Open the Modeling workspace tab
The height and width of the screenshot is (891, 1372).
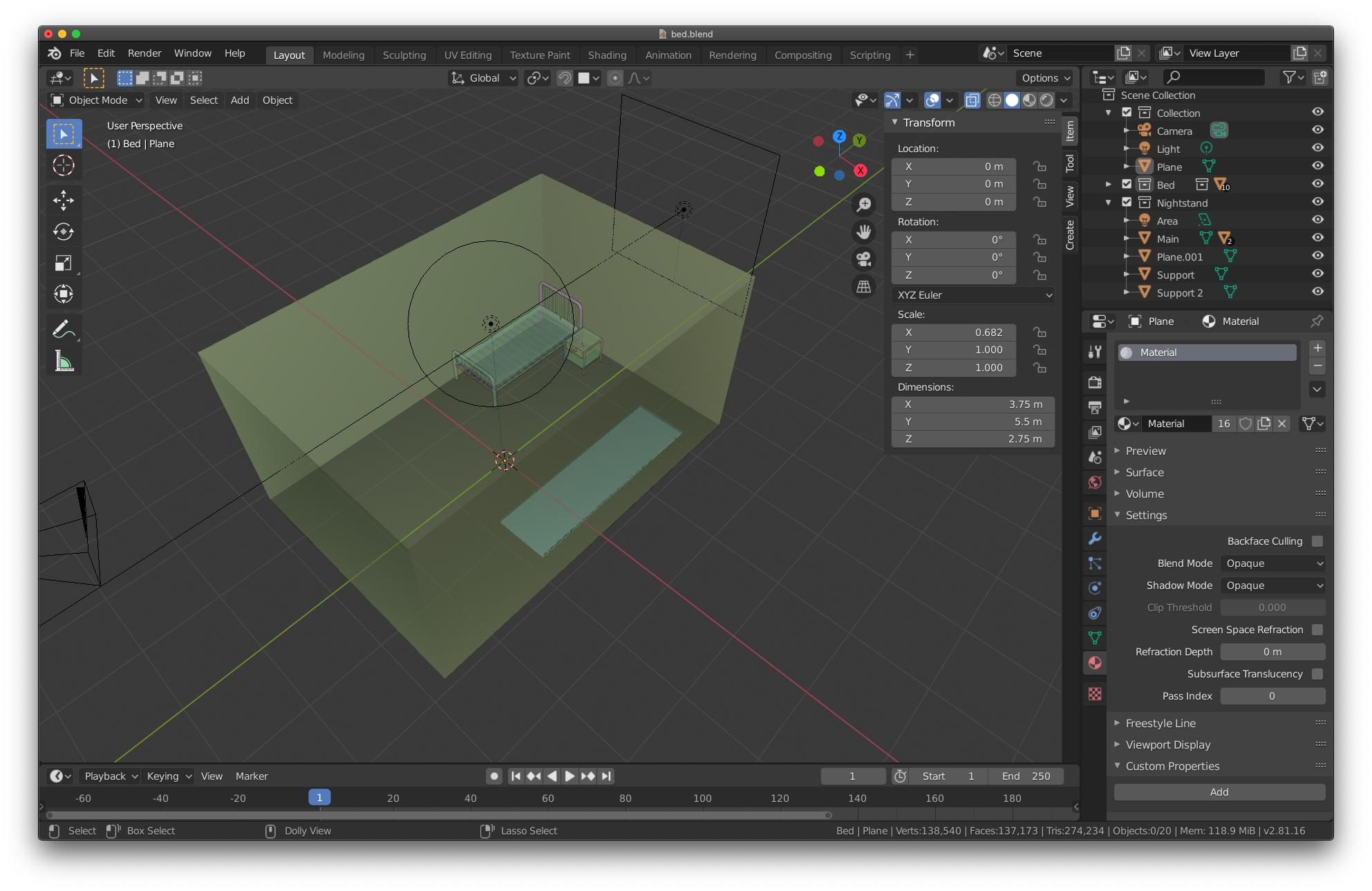pyautogui.click(x=344, y=54)
